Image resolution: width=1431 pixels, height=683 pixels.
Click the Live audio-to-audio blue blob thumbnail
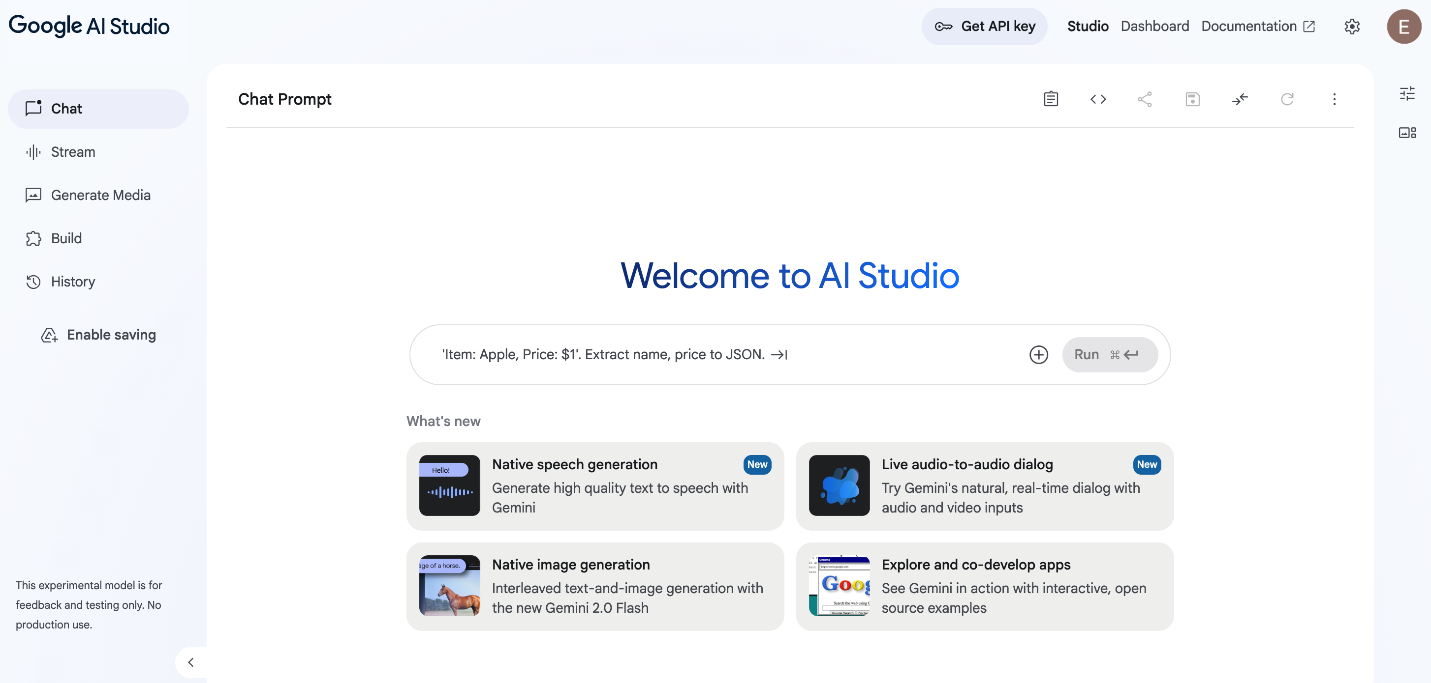pos(839,486)
